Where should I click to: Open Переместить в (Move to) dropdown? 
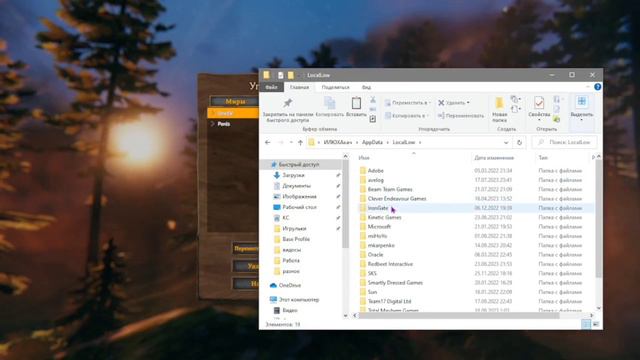[407, 103]
